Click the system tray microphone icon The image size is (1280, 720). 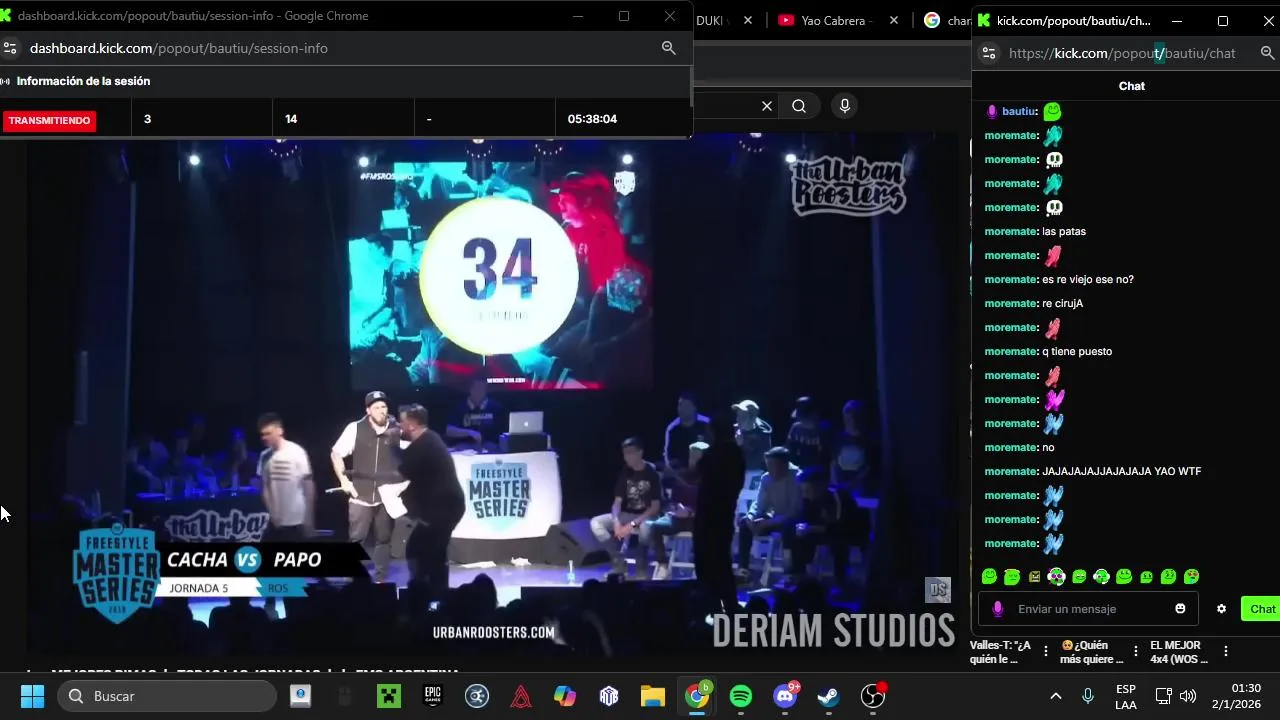1088,696
